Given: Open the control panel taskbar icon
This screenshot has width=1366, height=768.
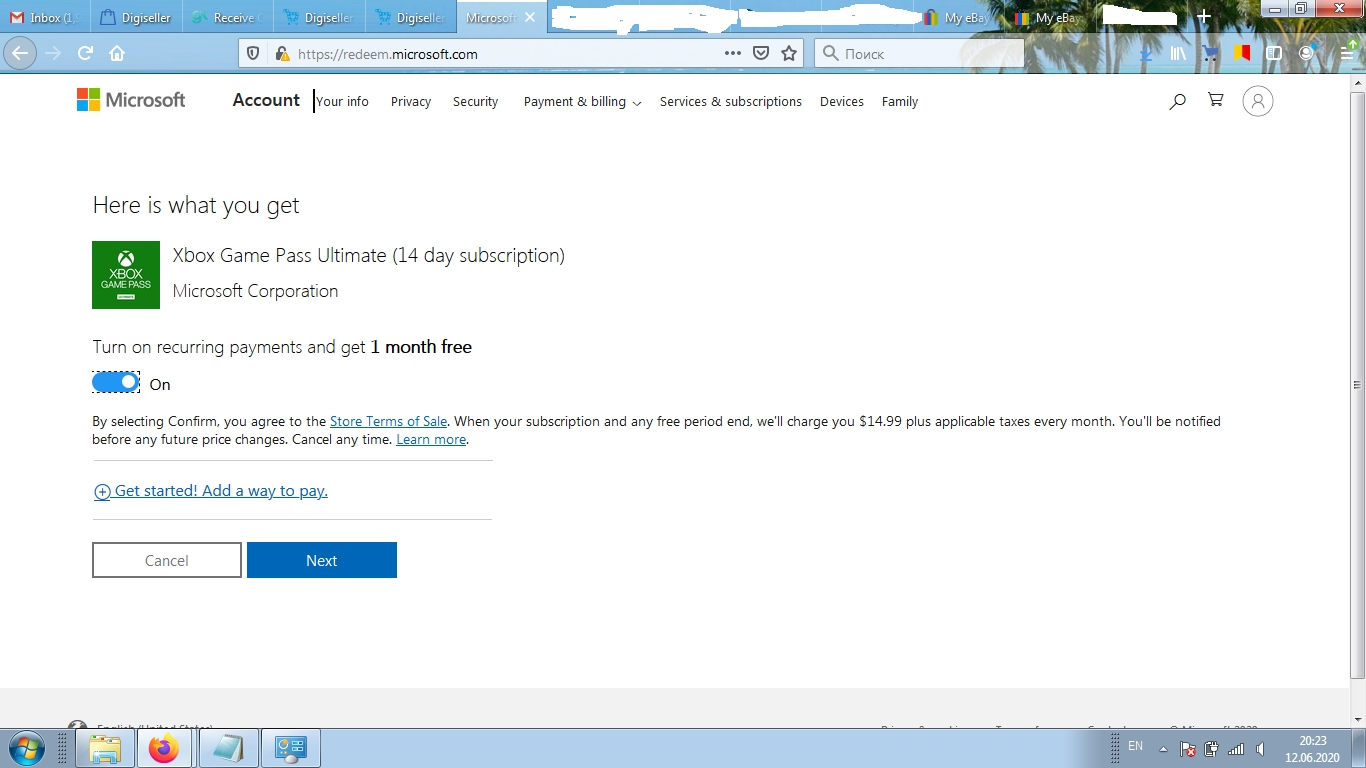Looking at the screenshot, I should click(x=291, y=748).
